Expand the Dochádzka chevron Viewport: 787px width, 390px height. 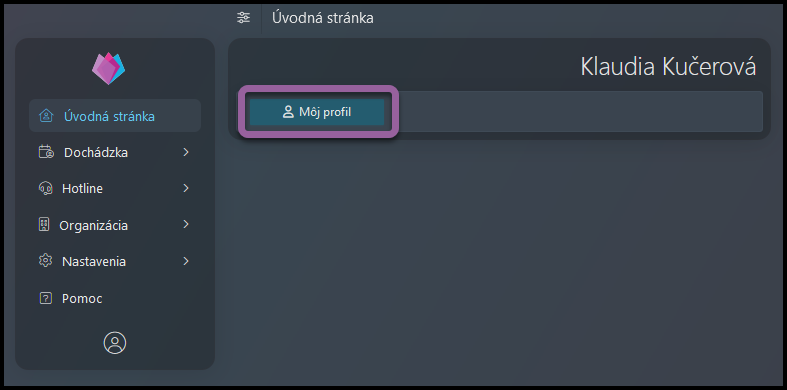tap(186, 152)
